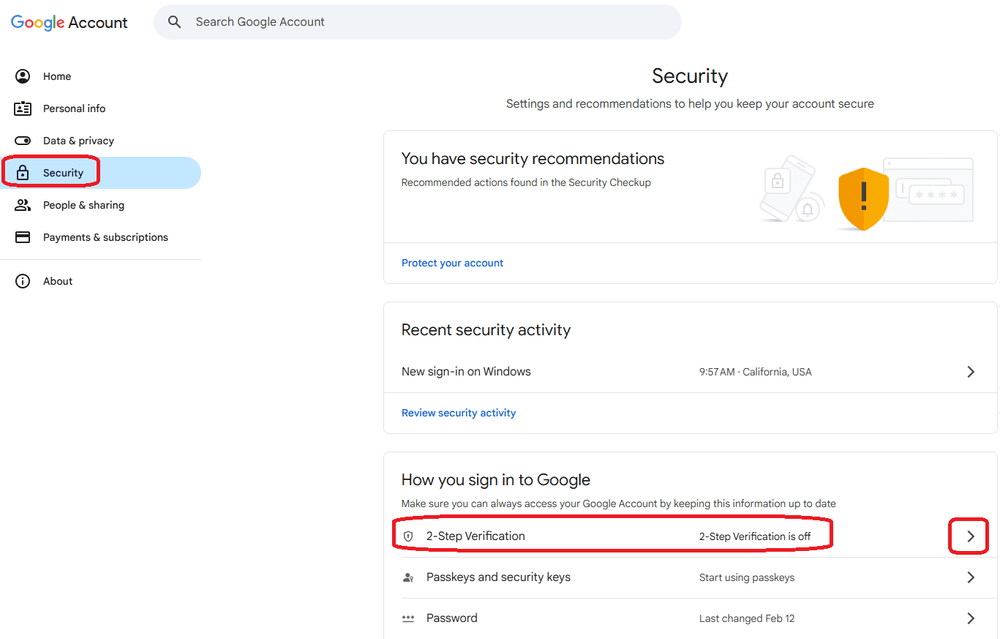The image size is (1000, 639).
Task: Click the orange security warning shield
Action: pos(862,198)
